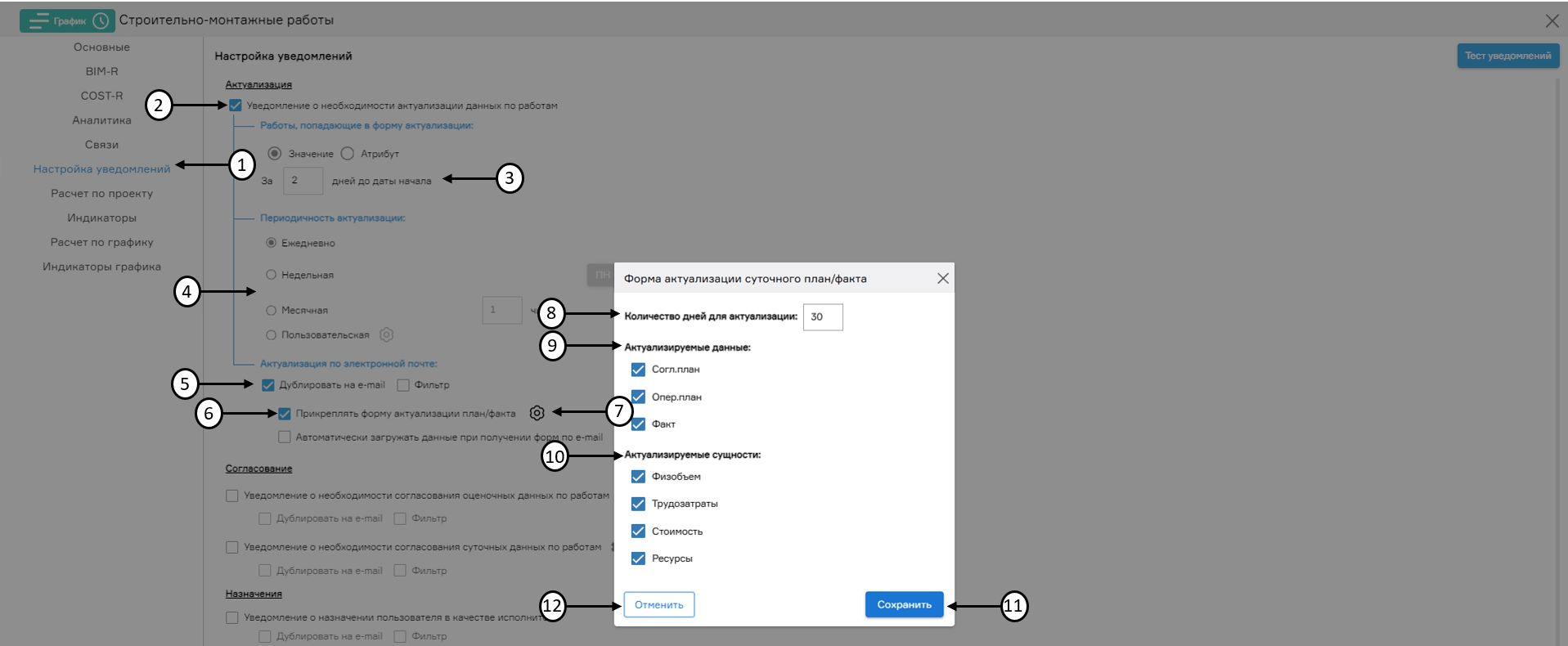Close the Строительно-монтажные работы window

(x=1552, y=20)
